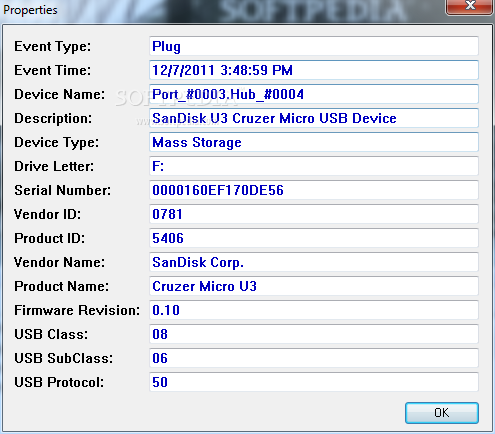Select the Firmware Revision field 0.10

pos(314,310)
